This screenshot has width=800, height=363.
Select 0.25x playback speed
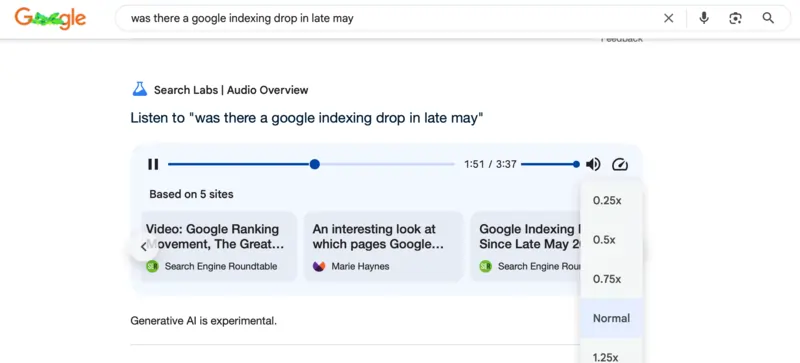611,201
